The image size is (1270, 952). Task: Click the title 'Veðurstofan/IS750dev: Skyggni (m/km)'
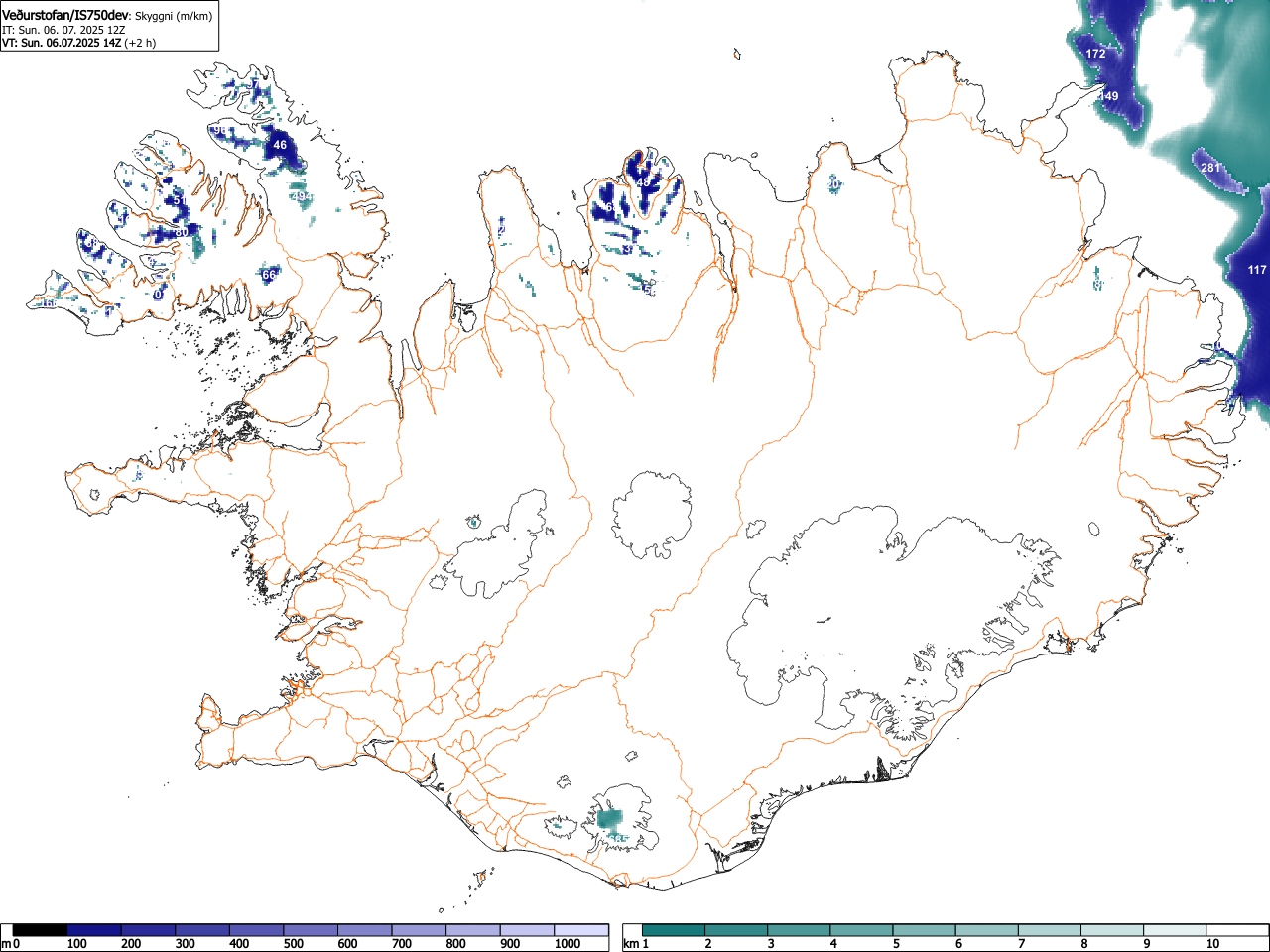[x=107, y=15]
